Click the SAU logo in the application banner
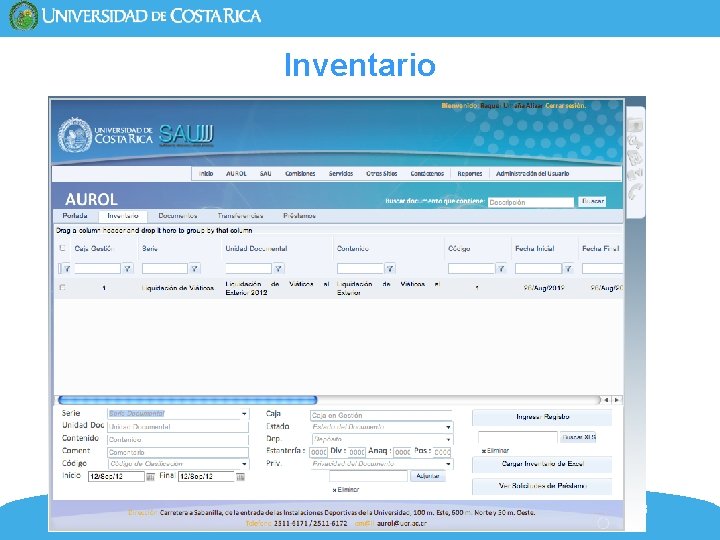Screen dimensions: 720x540 click(186, 135)
